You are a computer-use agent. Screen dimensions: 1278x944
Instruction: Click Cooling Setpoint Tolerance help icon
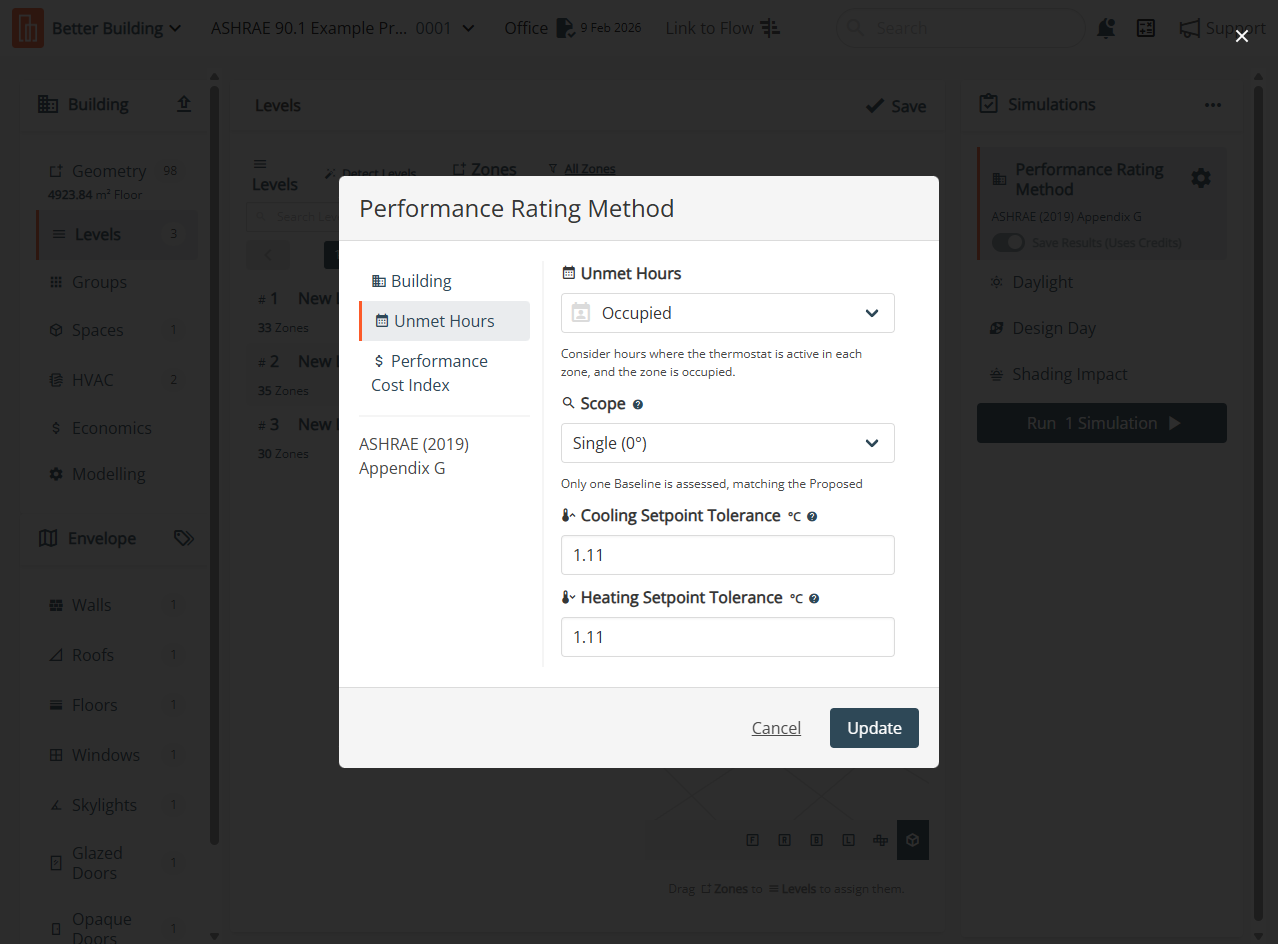pos(812,517)
